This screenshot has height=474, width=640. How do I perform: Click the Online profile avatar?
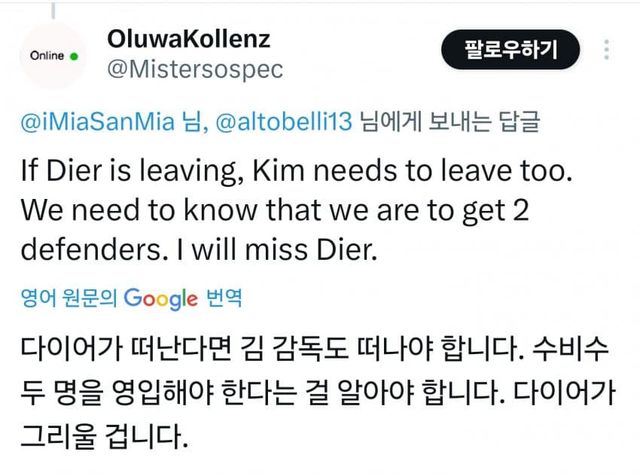(54, 56)
